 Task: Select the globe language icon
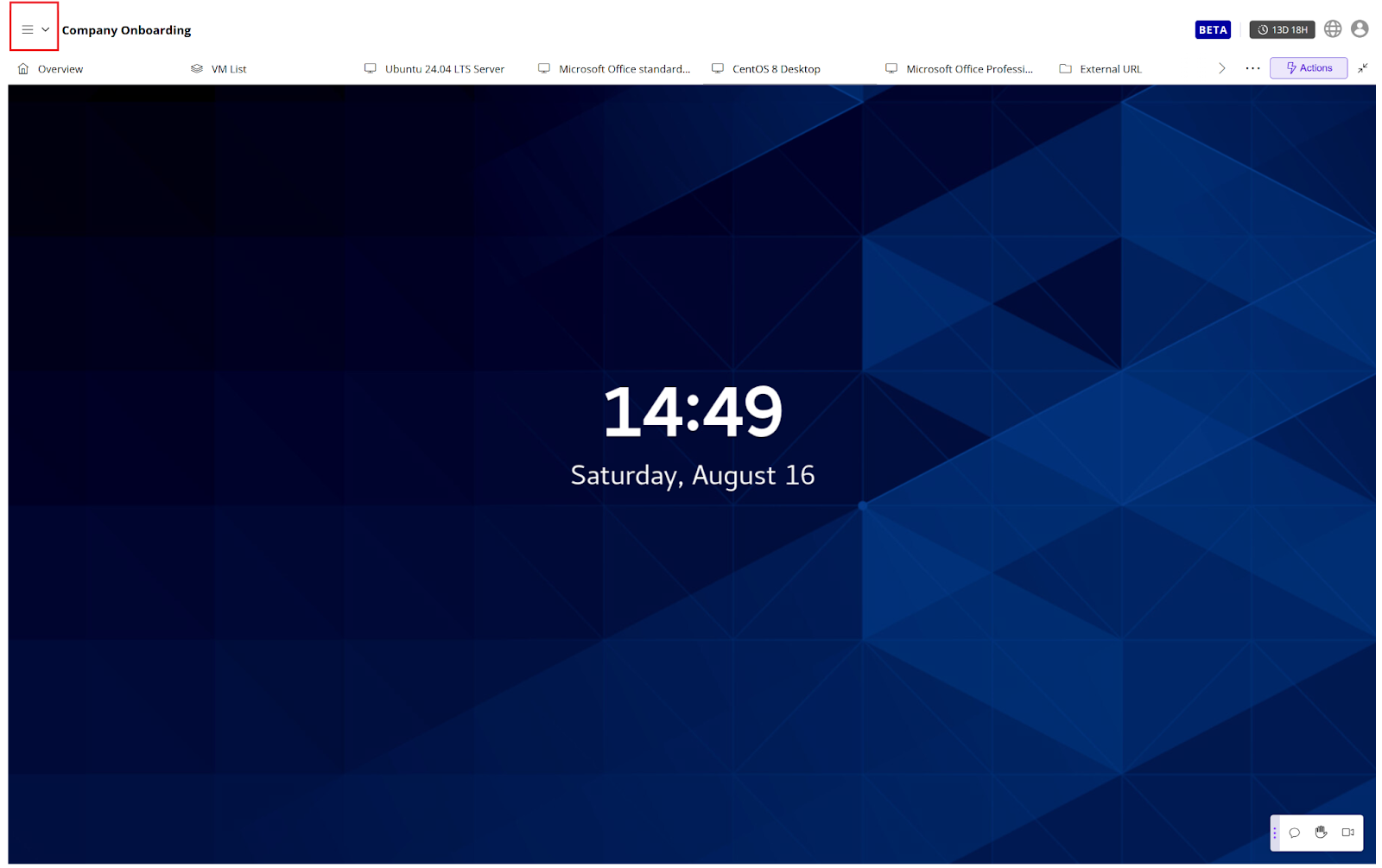tap(1332, 29)
